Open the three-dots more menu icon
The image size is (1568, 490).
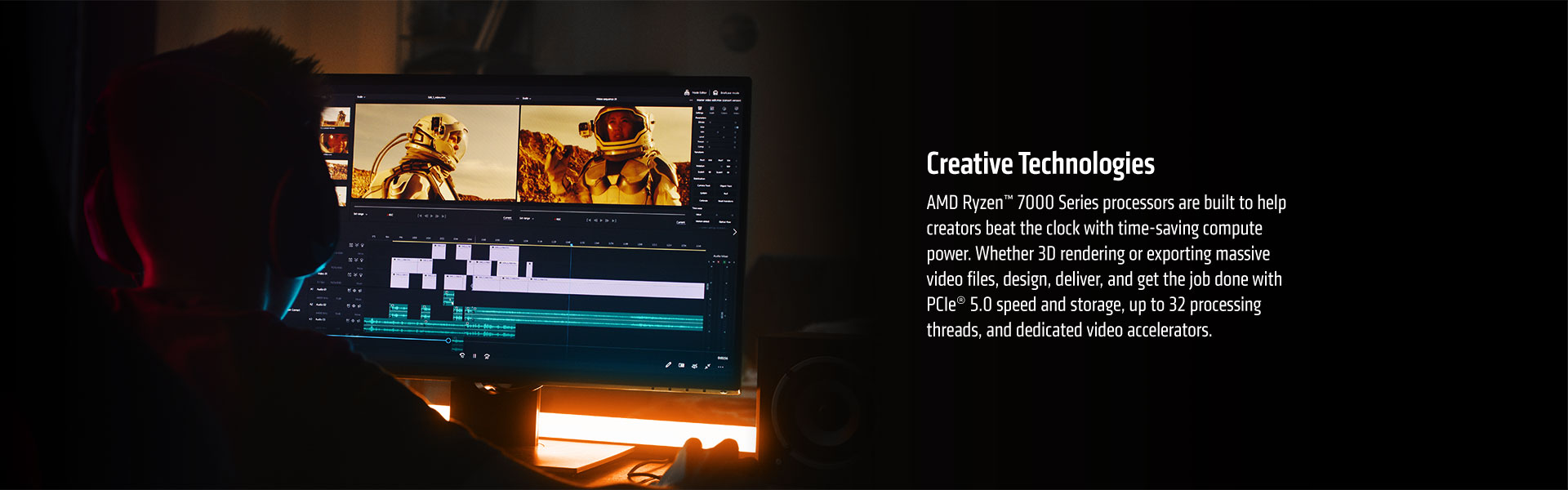pos(720,367)
